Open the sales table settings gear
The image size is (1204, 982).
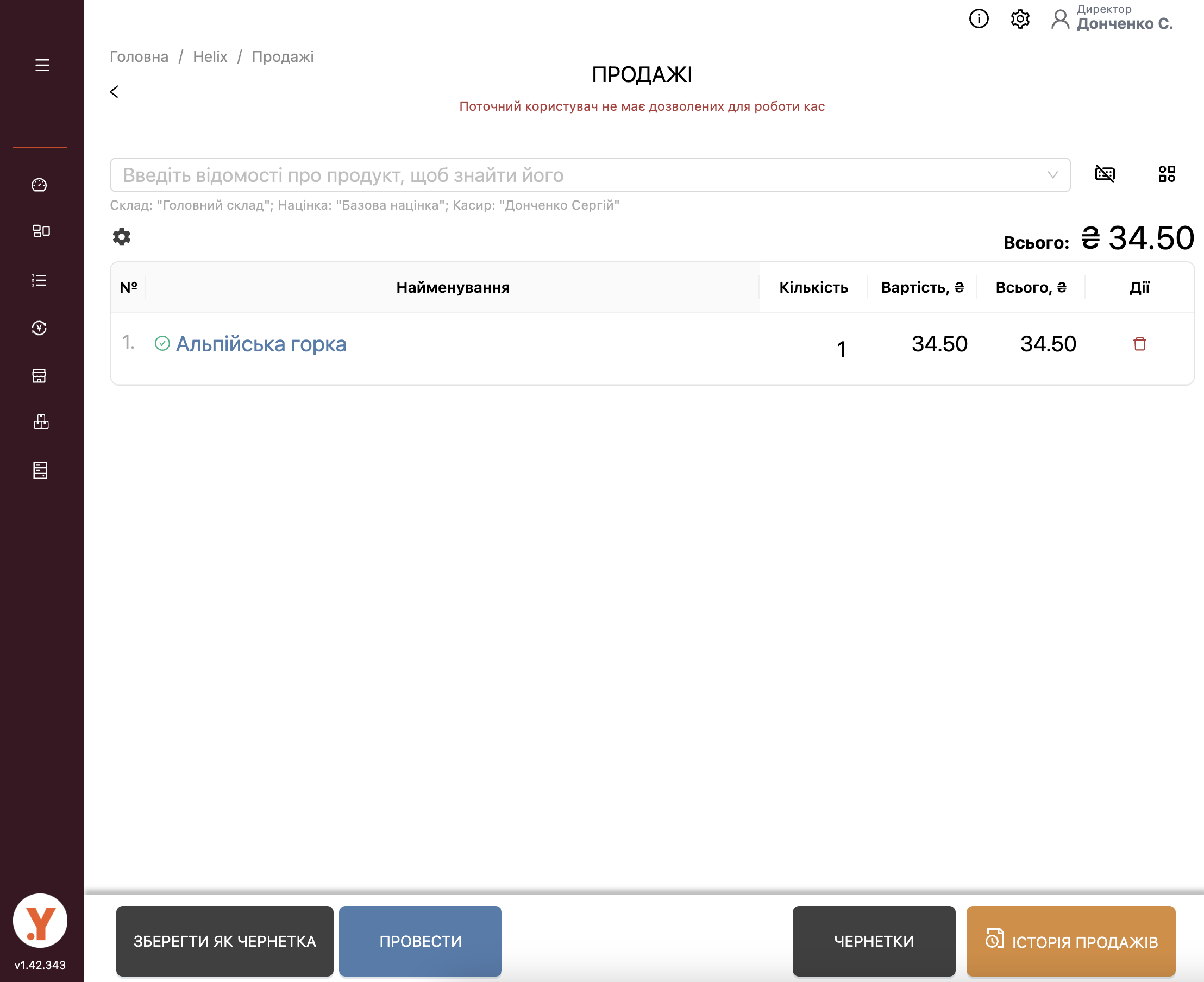pos(122,237)
